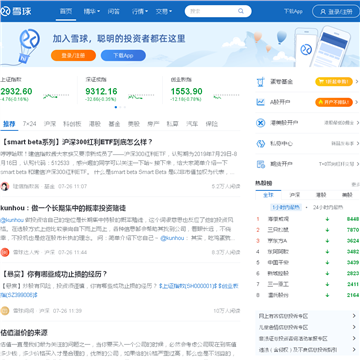Image resolution: width=360 pixels, height=360 pixels.
Task: Click the chevron at the end of the 港美股开户 row
Action: tap(357, 123)
